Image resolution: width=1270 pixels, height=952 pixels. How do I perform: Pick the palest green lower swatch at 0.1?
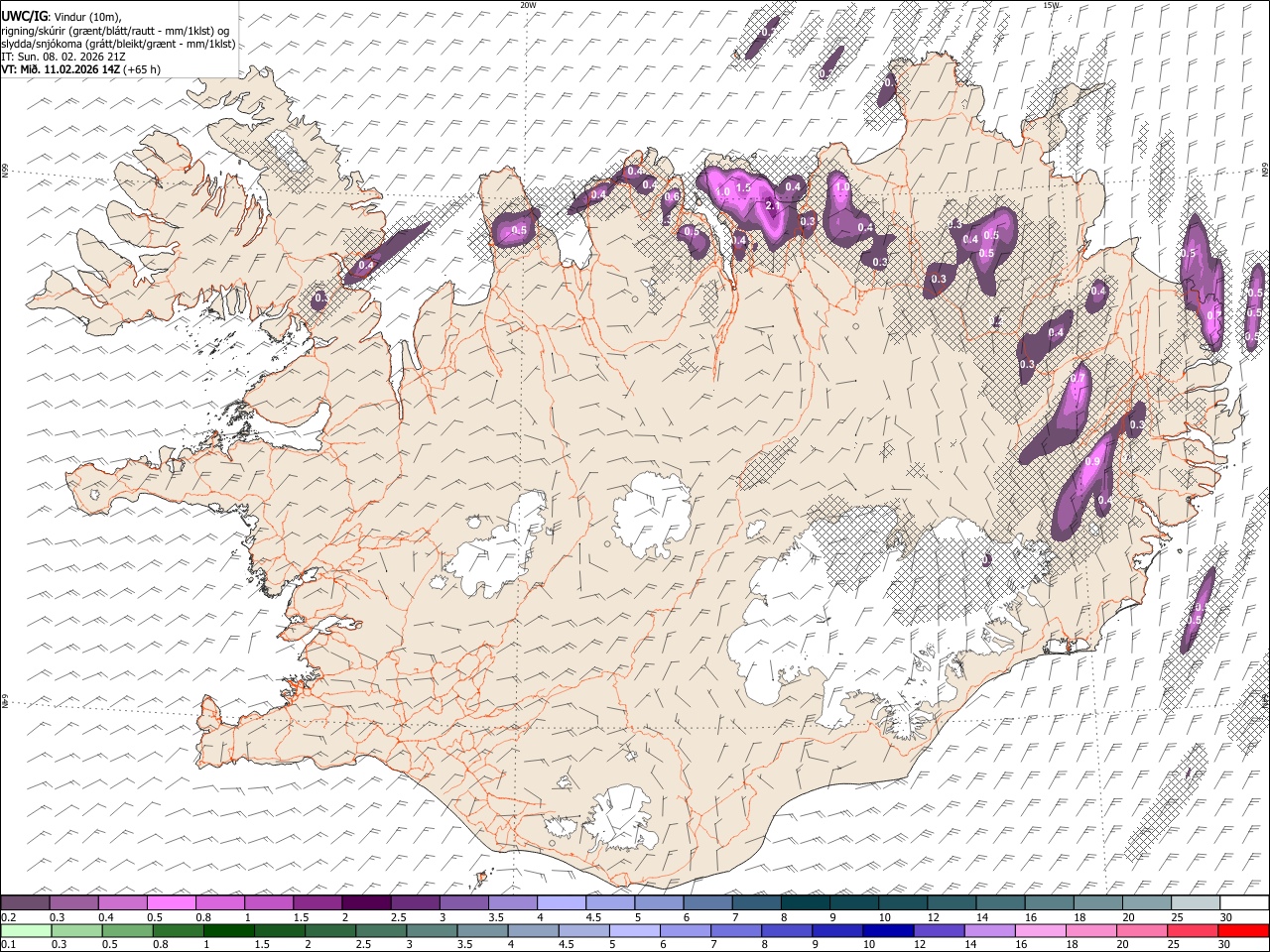click(26, 930)
